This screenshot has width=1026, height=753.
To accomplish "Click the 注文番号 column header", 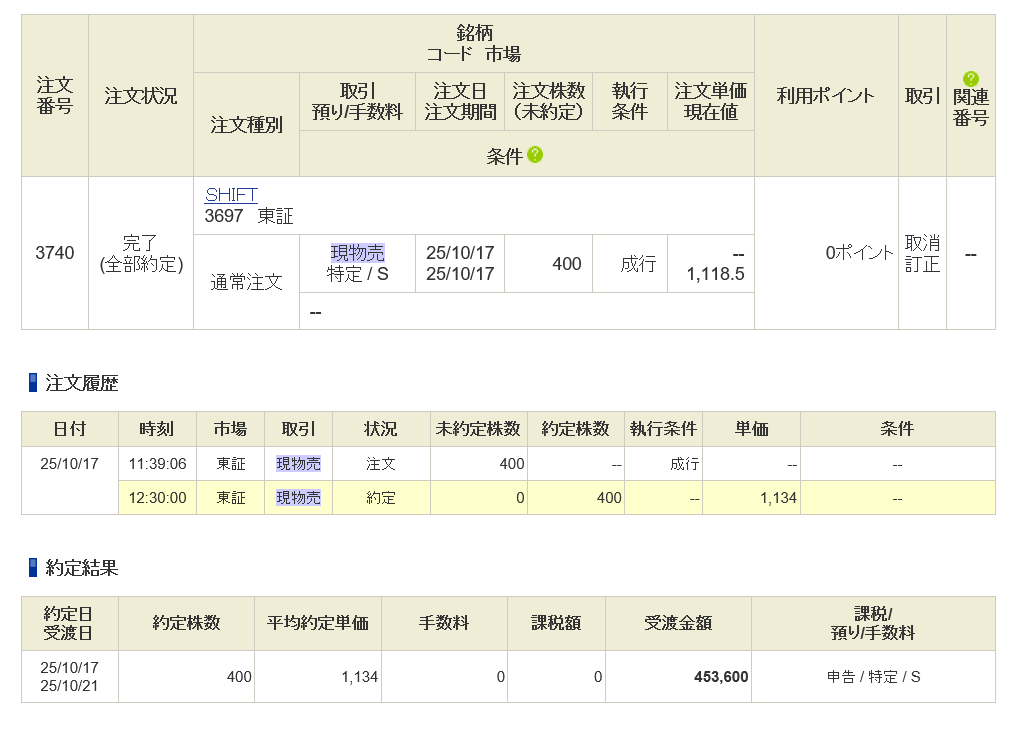I will (x=55, y=96).
